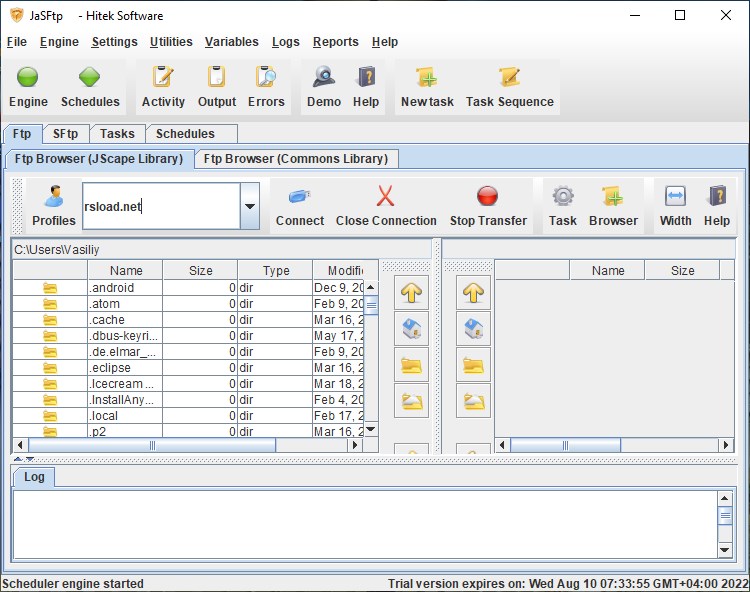Switch to the SFtp tab
Screen dimensions: 750x592
coord(65,134)
